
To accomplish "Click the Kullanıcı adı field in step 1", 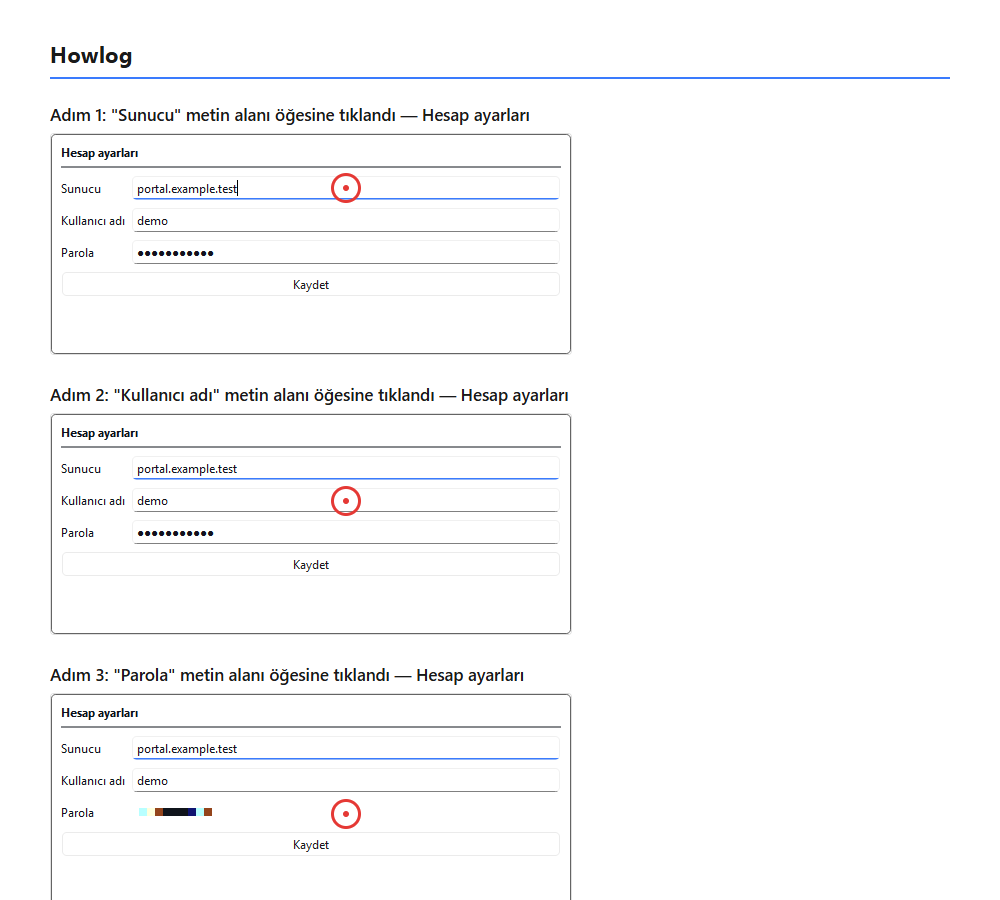I will click(346, 220).
